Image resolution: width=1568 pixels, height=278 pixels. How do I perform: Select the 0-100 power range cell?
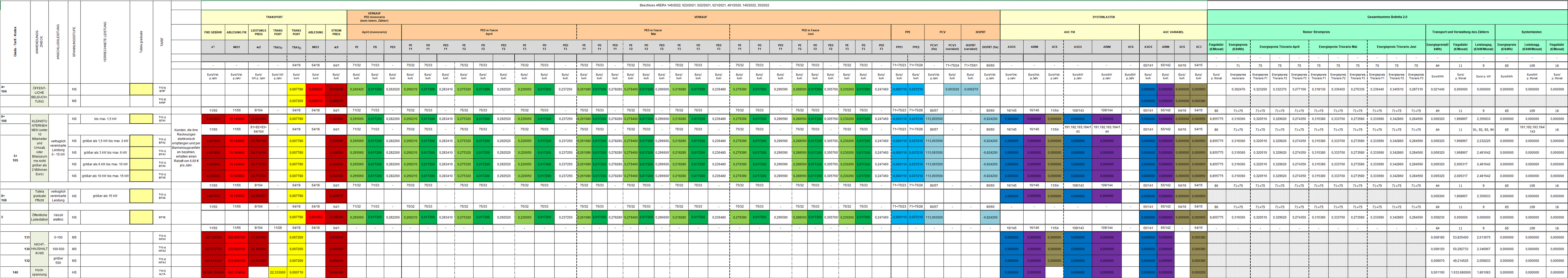pos(58,237)
